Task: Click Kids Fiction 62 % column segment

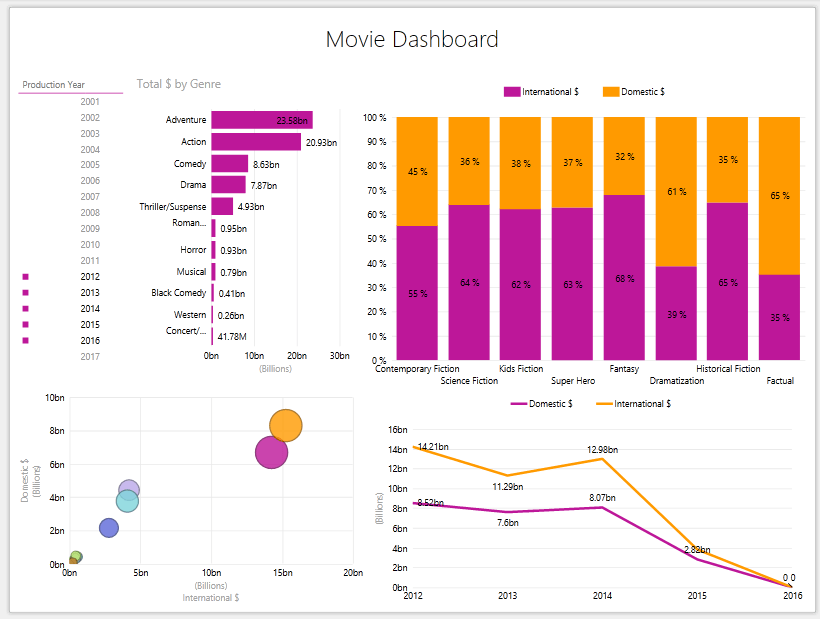Action: pos(520,284)
